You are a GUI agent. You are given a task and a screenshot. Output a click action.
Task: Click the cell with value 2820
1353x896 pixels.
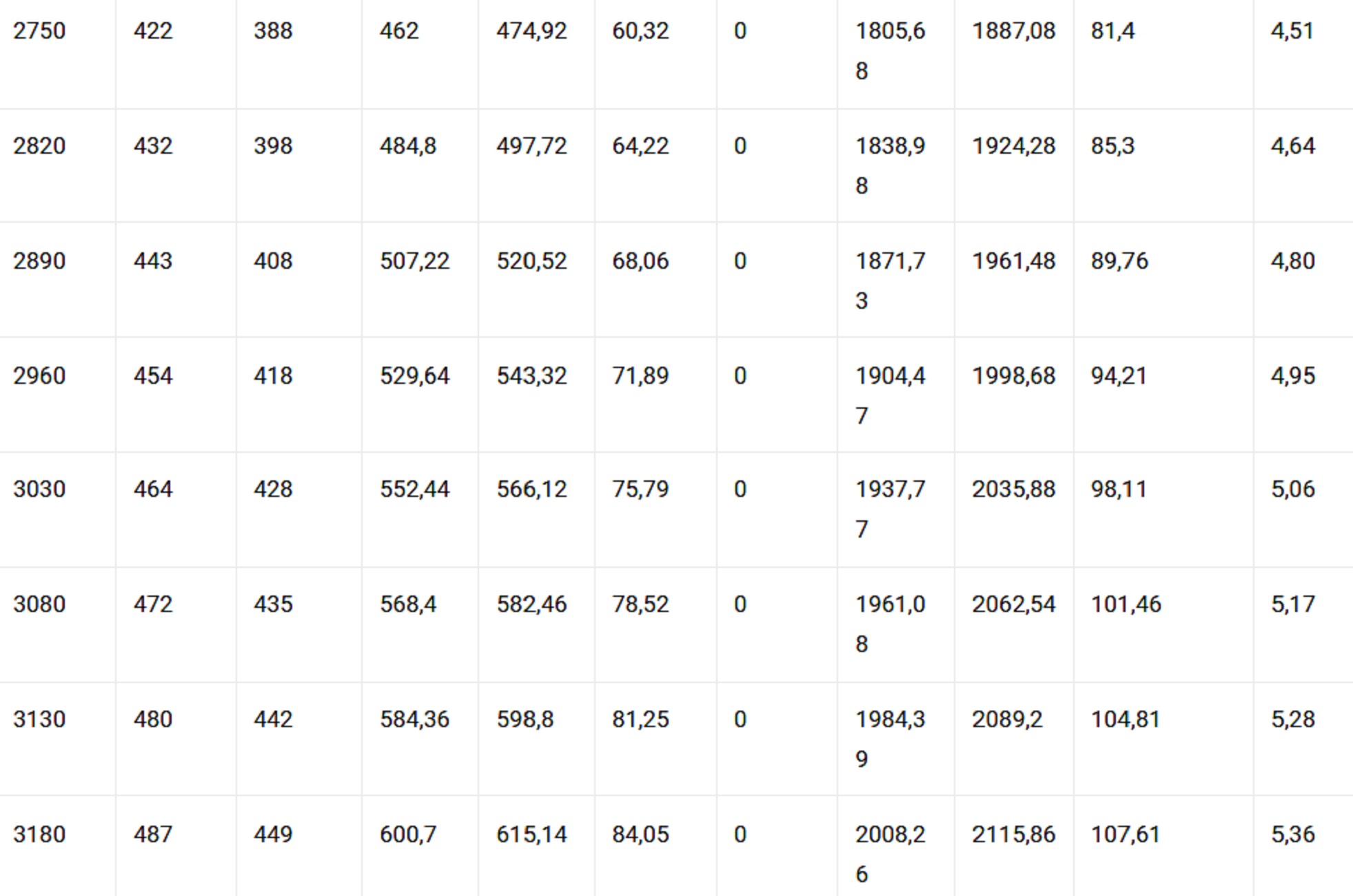[x=39, y=146]
